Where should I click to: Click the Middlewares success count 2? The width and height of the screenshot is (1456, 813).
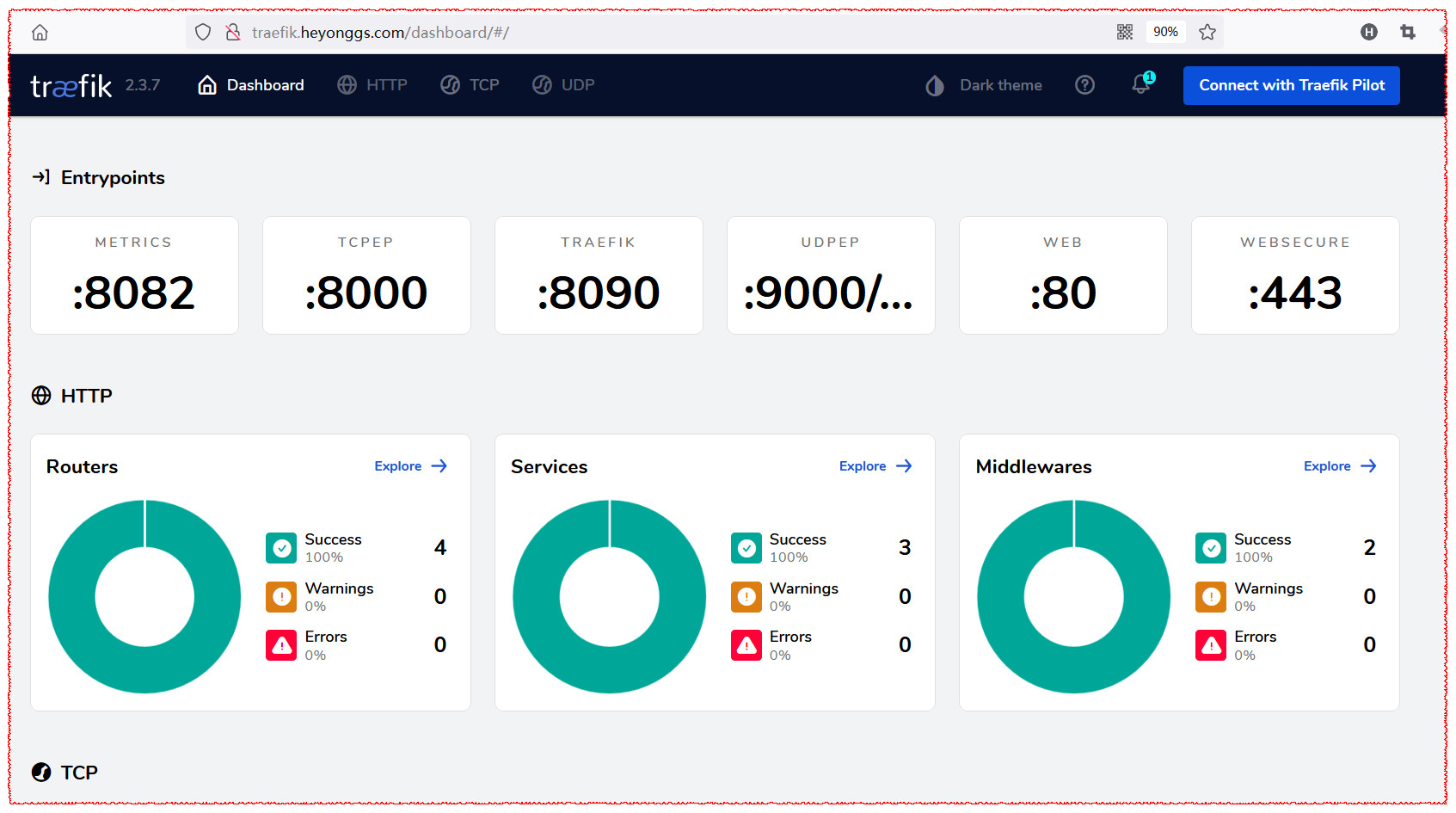pyautogui.click(x=1370, y=548)
